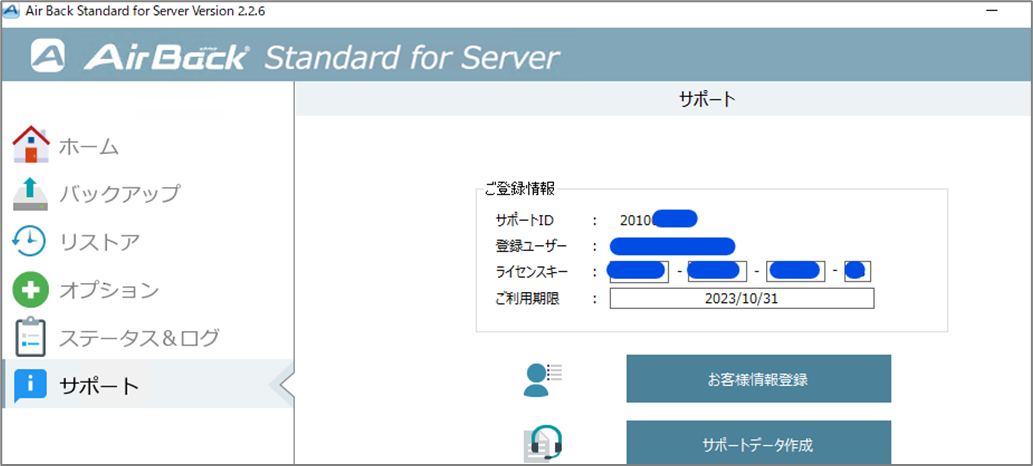Click the backup drive icon
Screen dimensions: 1033x466
click(x=30, y=193)
